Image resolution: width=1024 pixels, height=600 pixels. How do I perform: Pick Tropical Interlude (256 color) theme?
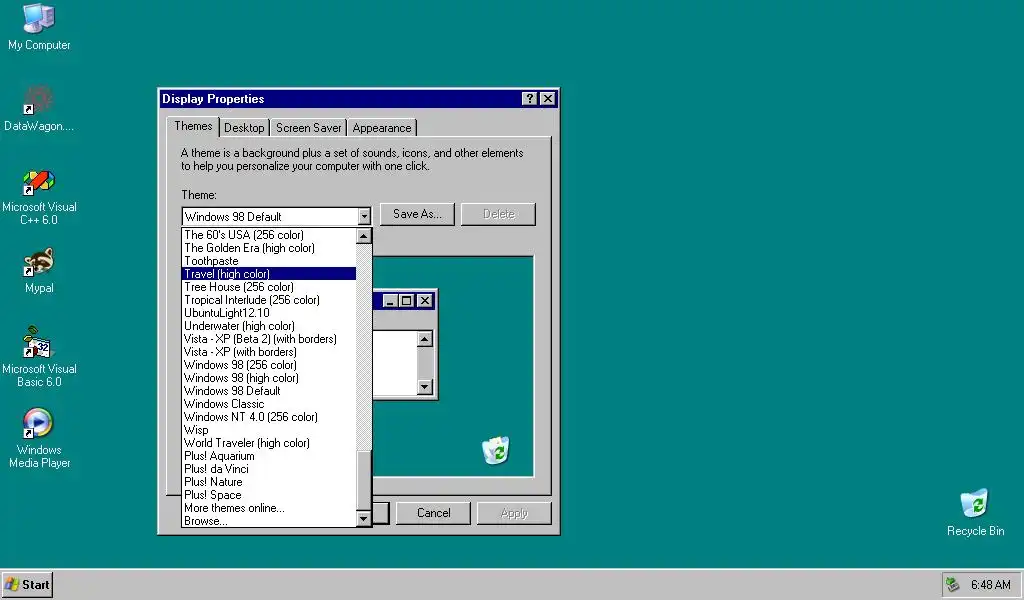pyautogui.click(x=269, y=300)
